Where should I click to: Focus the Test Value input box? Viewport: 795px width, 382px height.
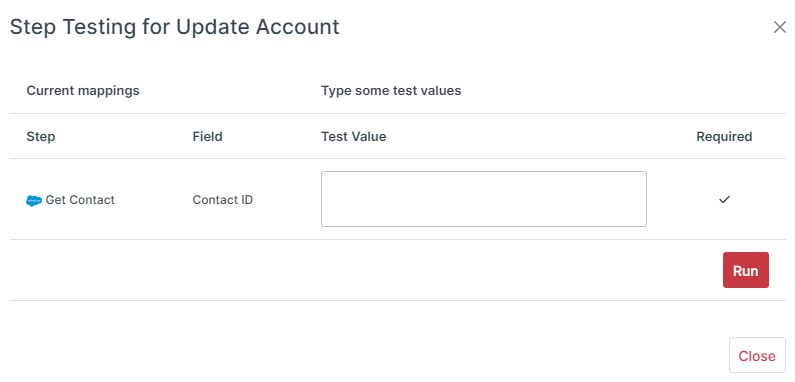(484, 199)
